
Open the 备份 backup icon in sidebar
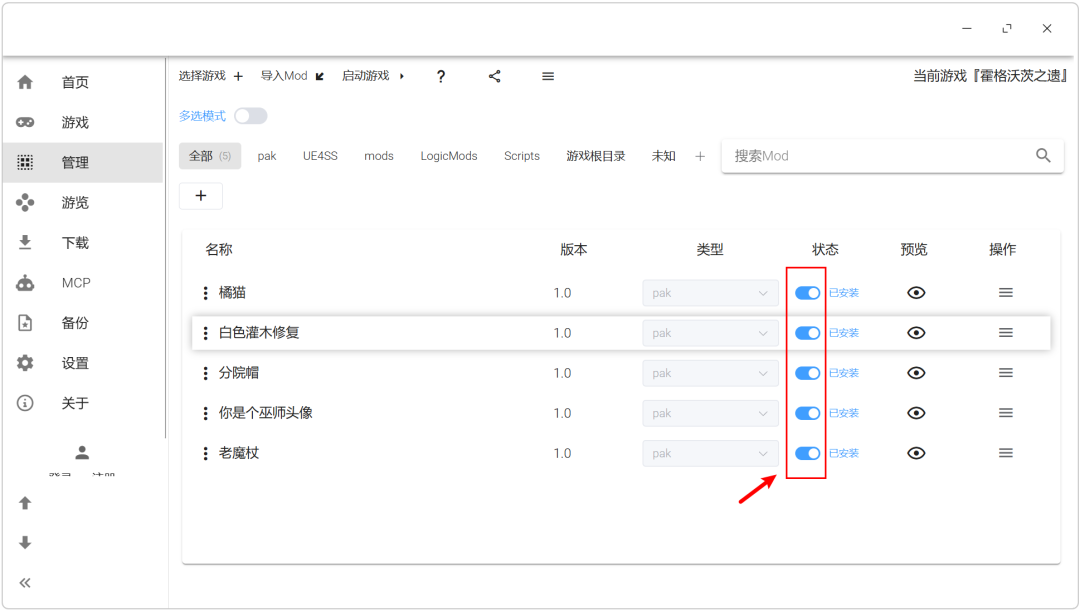pos(25,322)
